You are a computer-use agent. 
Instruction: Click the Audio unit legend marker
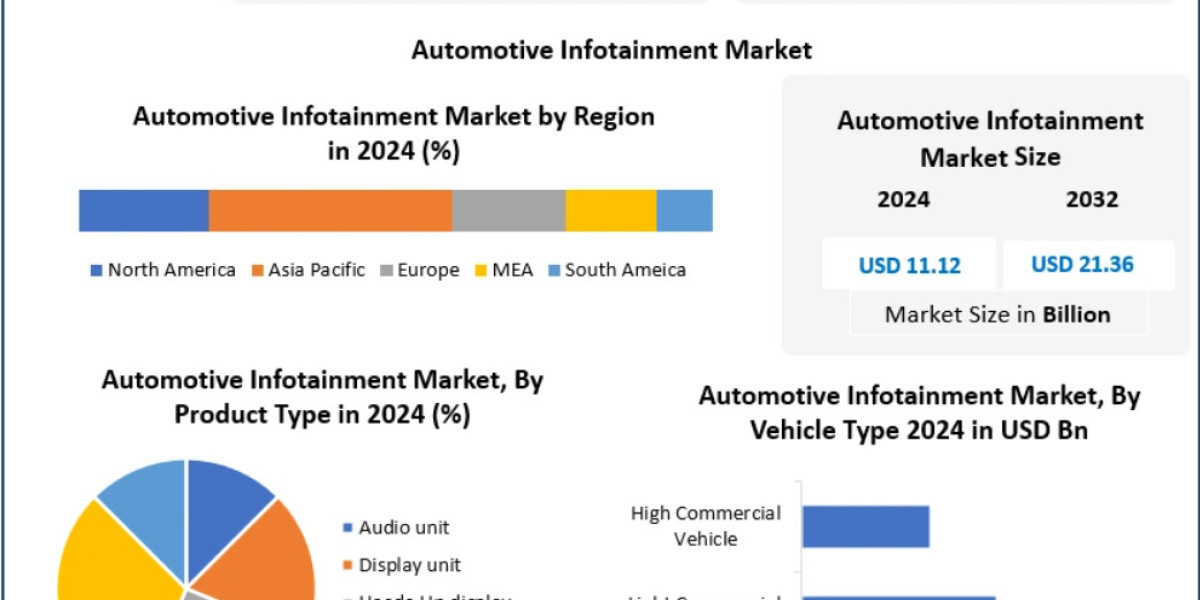click(x=347, y=528)
